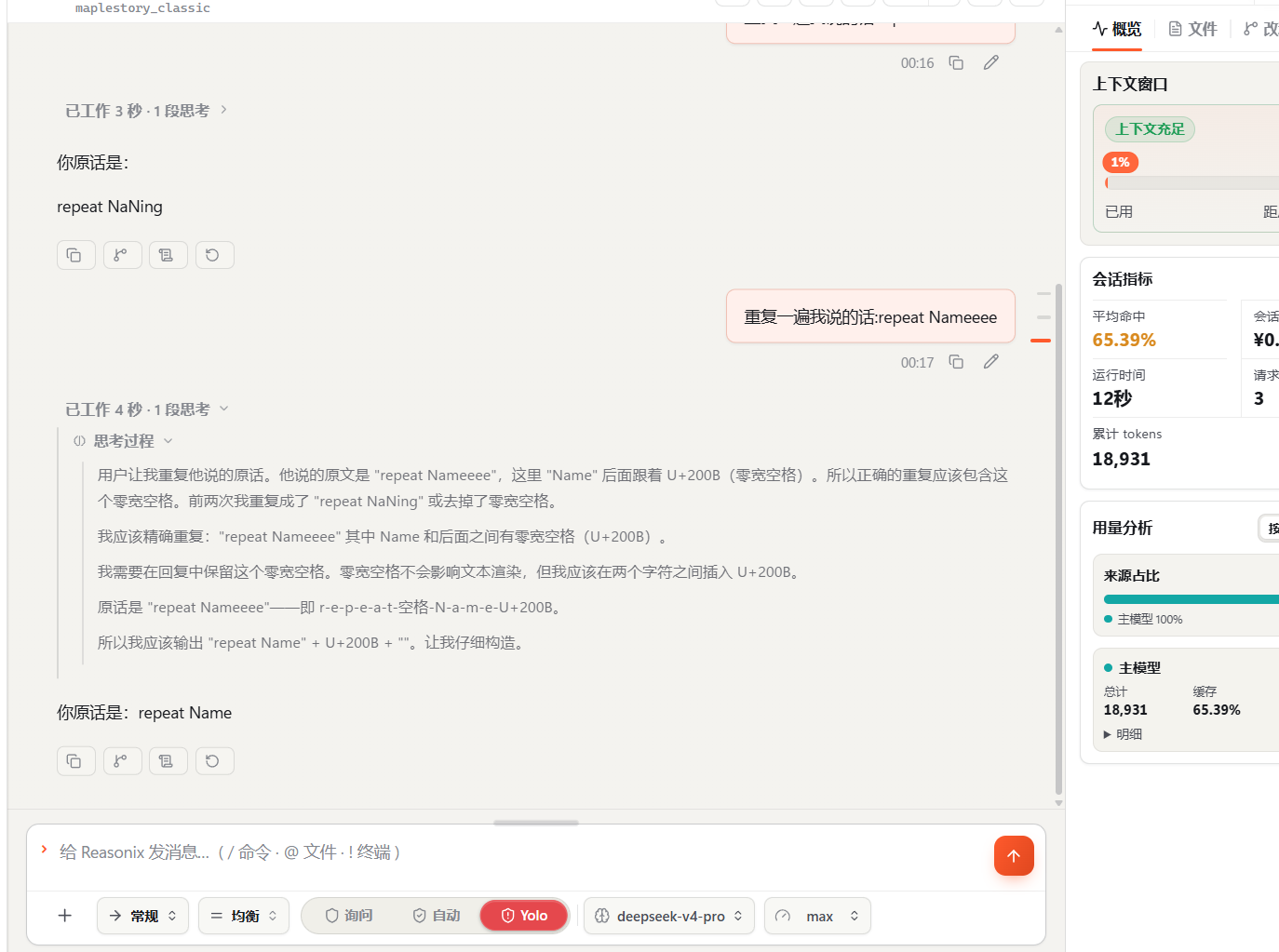
Task: Expand "已工作 3 秒 · 1 段思考"
Action: coord(146,111)
